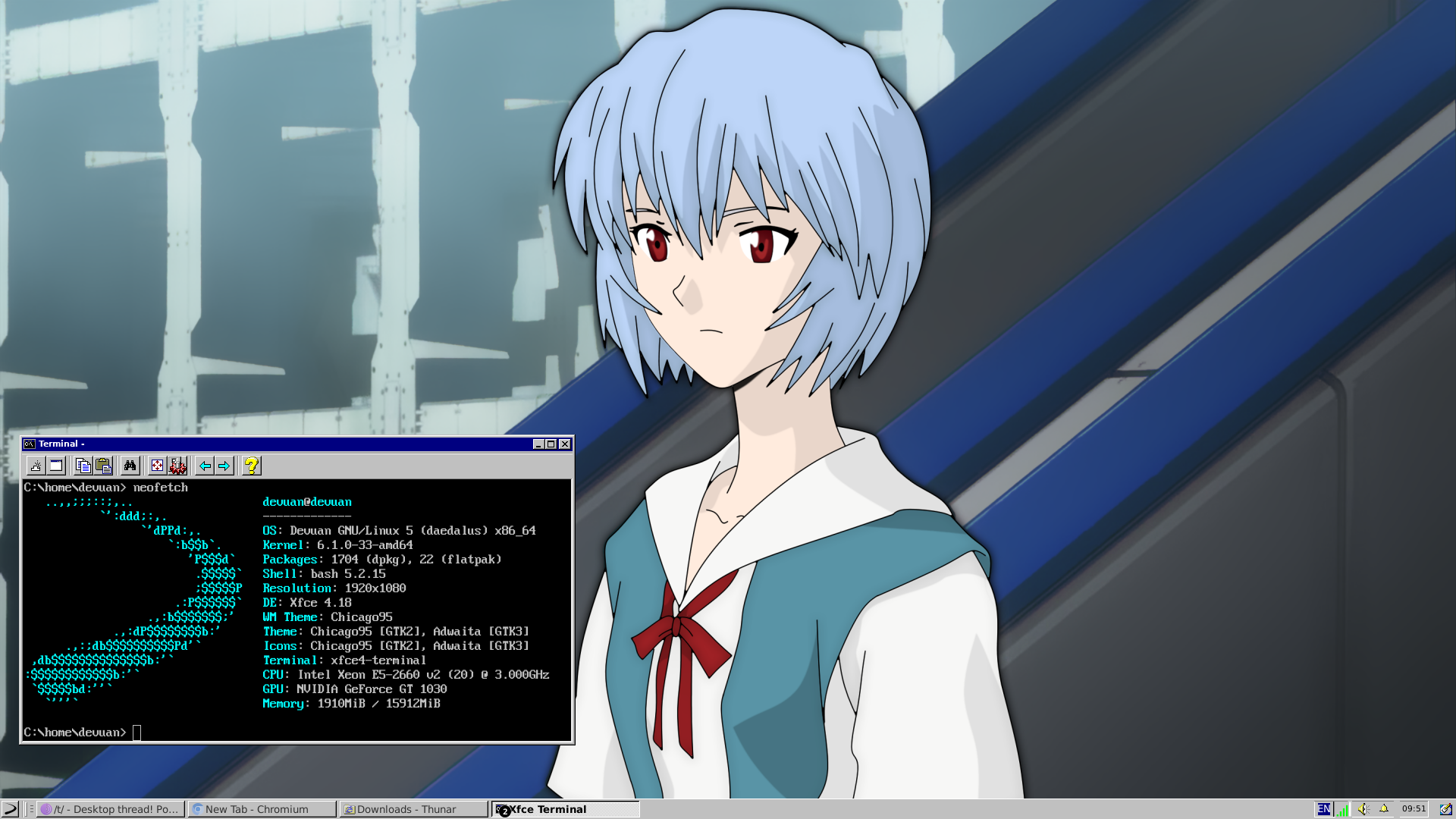
Task: Go to previous tab with left arrow
Action: tap(205, 466)
